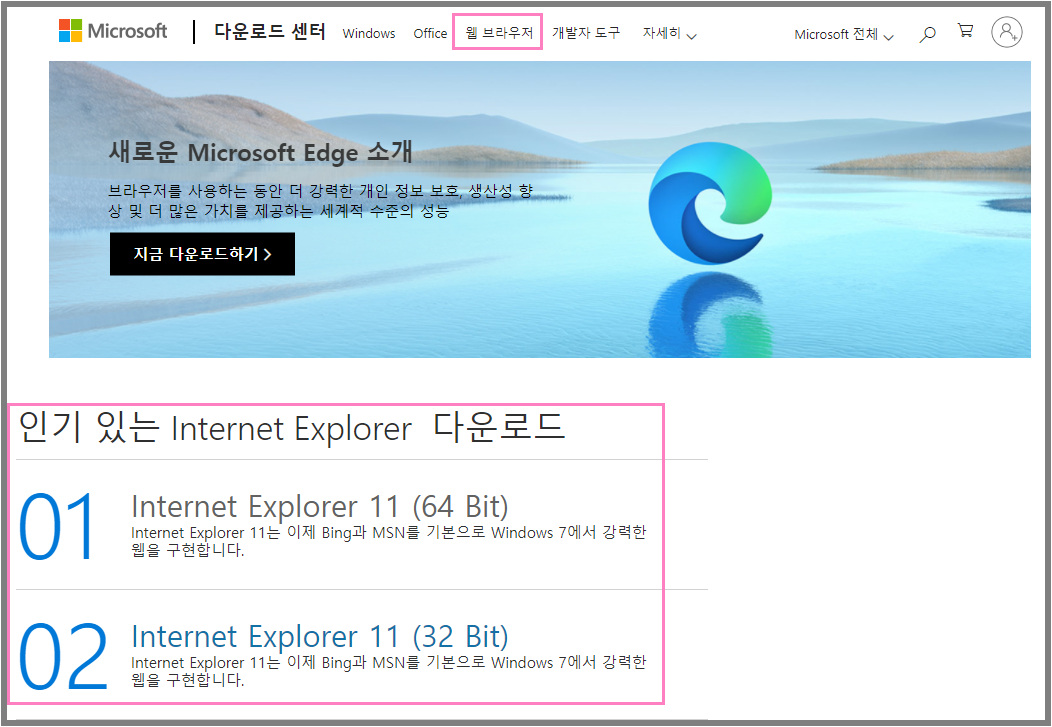Click the 지금 다운로드하기 button
Screen dimensions: 1052x727
click(x=202, y=254)
